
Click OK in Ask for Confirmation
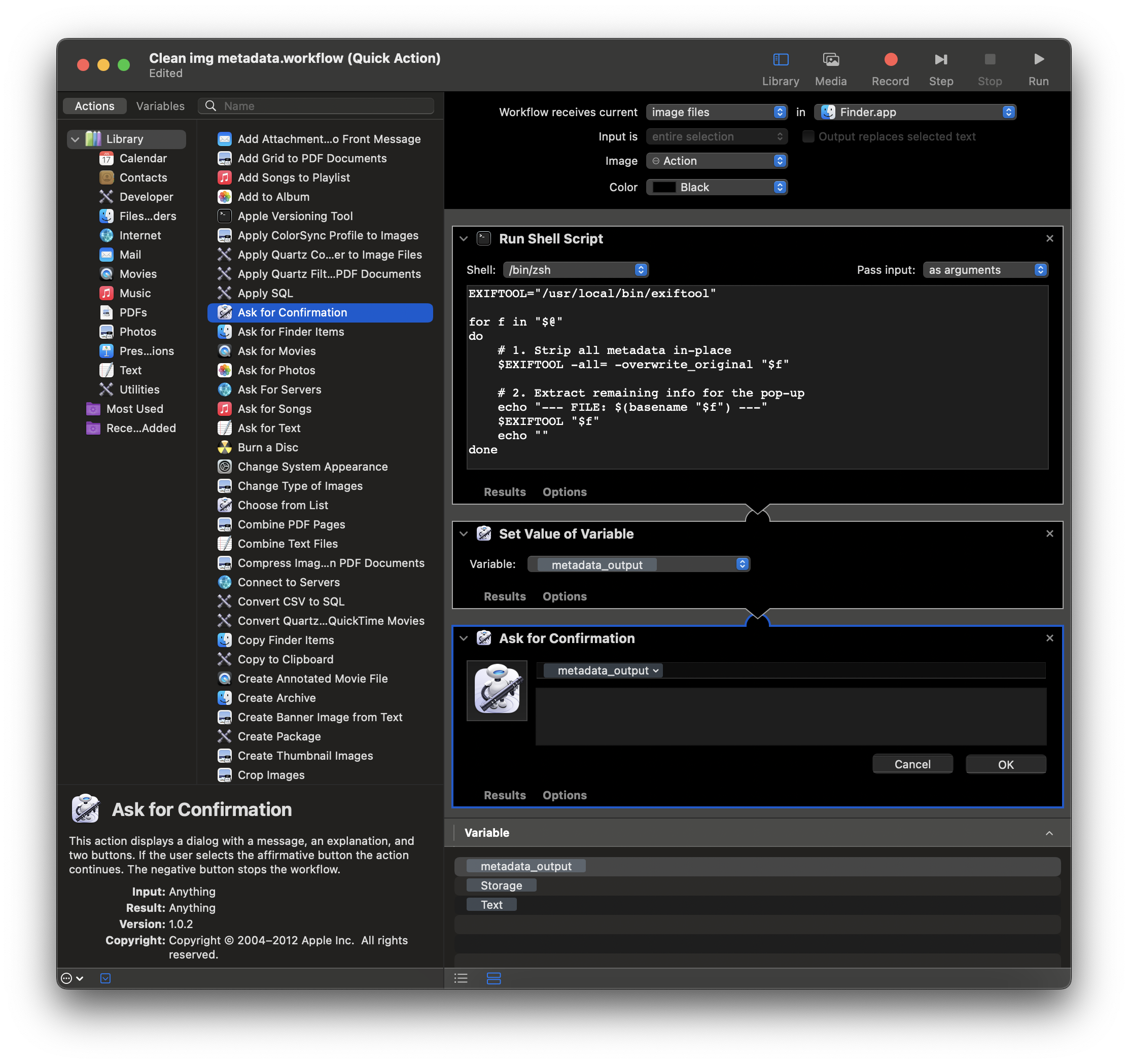click(1005, 764)
